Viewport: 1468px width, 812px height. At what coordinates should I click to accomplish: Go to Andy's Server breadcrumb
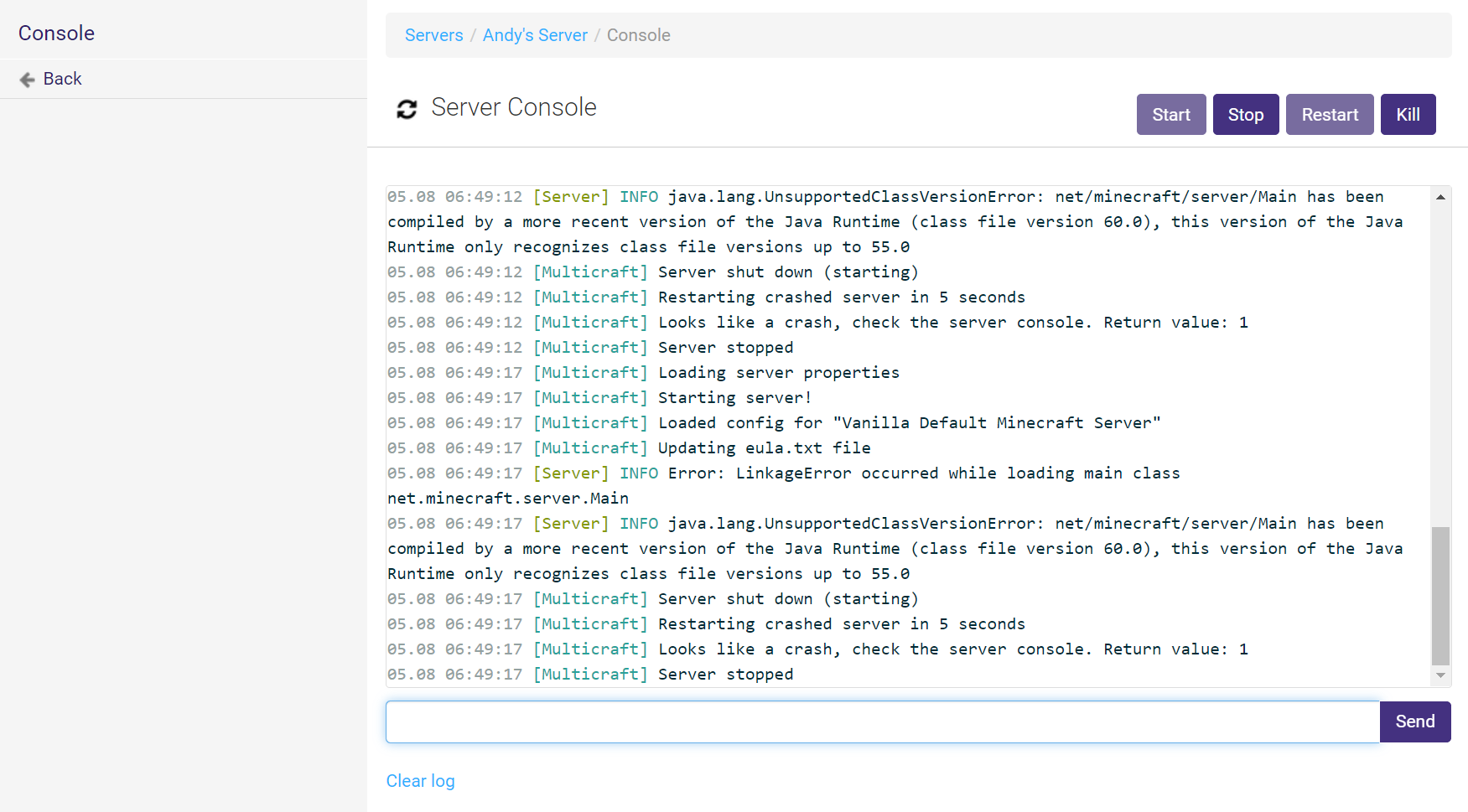click(535, 35)
